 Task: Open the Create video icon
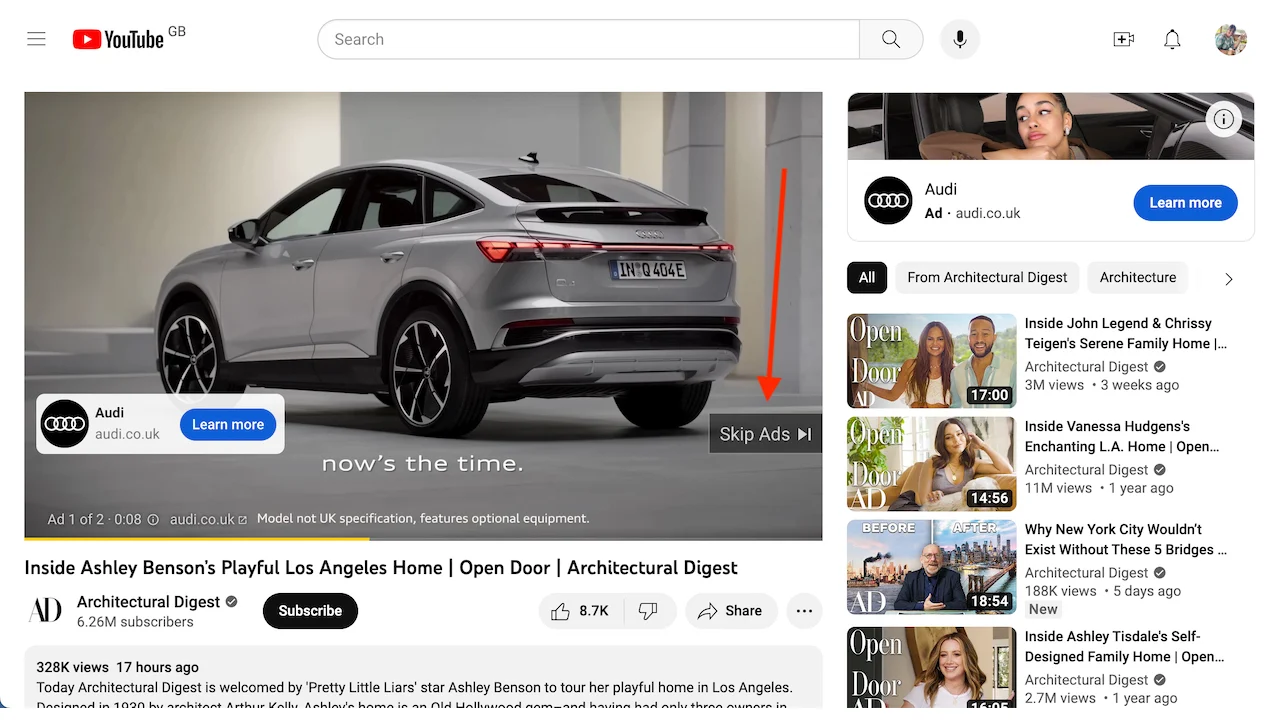pos(1123,39)
